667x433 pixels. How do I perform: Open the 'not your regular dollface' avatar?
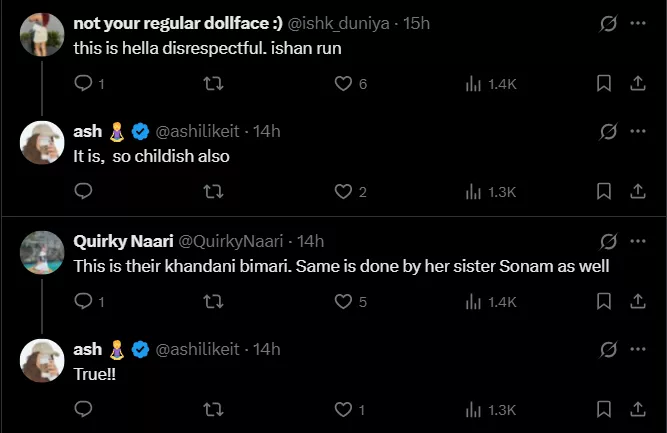coord(43,36)
